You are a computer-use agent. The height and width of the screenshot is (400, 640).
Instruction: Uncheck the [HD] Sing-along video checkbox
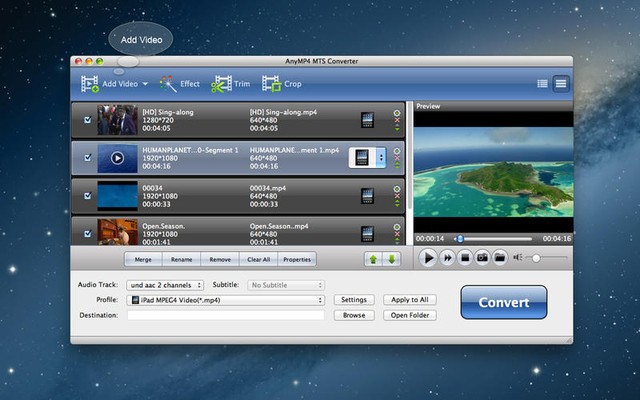point(87,120)
